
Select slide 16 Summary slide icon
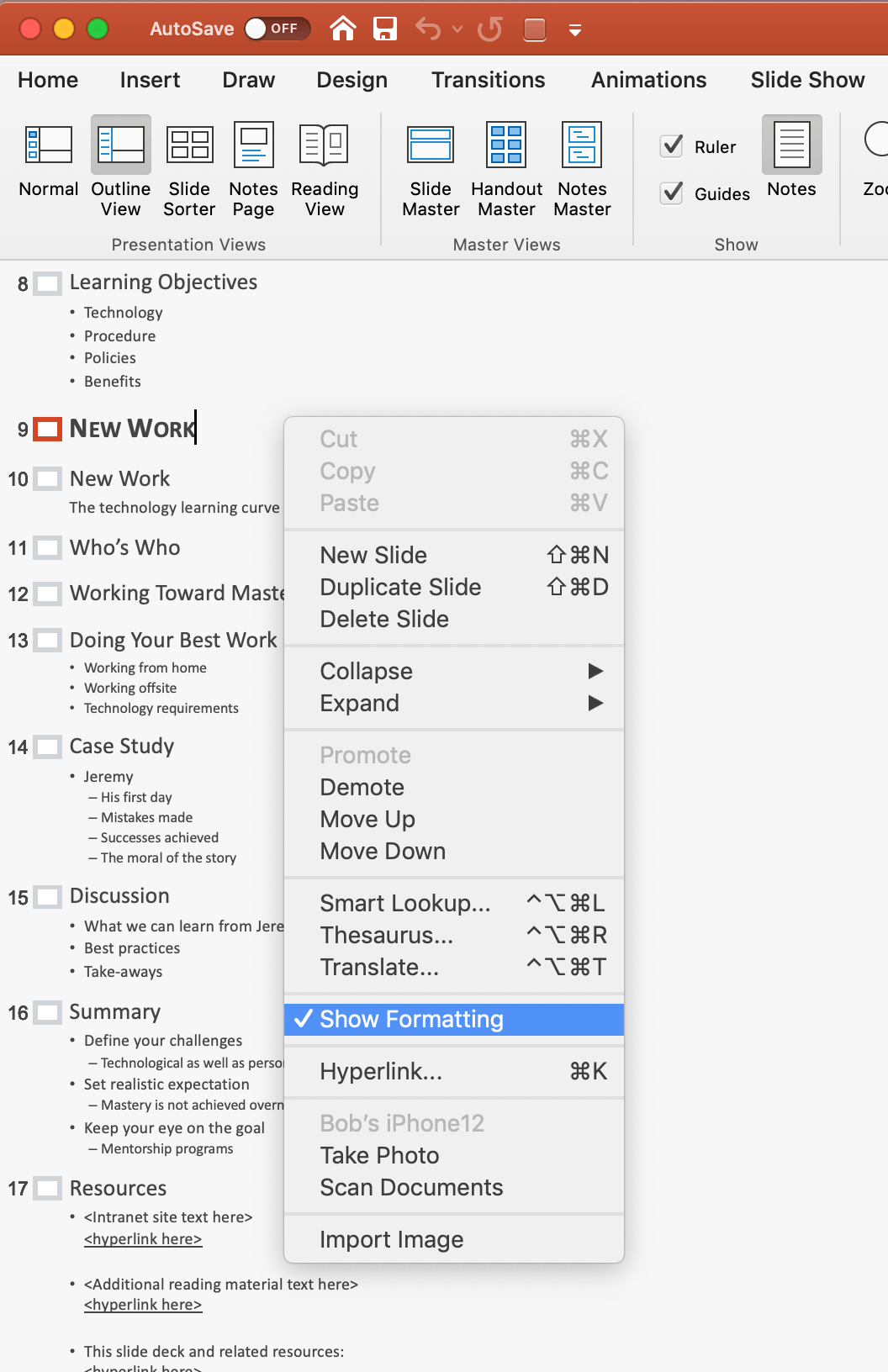pyautogui.click(x=48, y=1012)
